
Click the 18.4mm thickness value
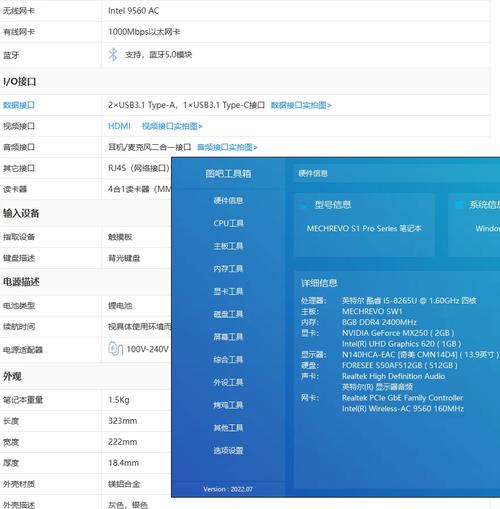123,463
